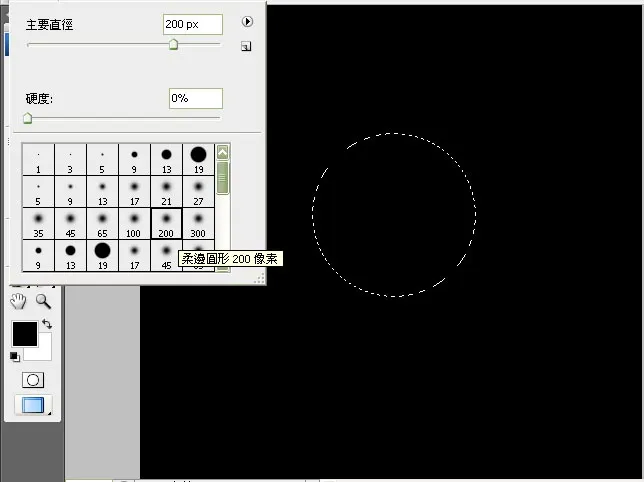This screenshot has width=644, height=482.
Task: Click the main diameter slider handle
Action: coord(174,44)
